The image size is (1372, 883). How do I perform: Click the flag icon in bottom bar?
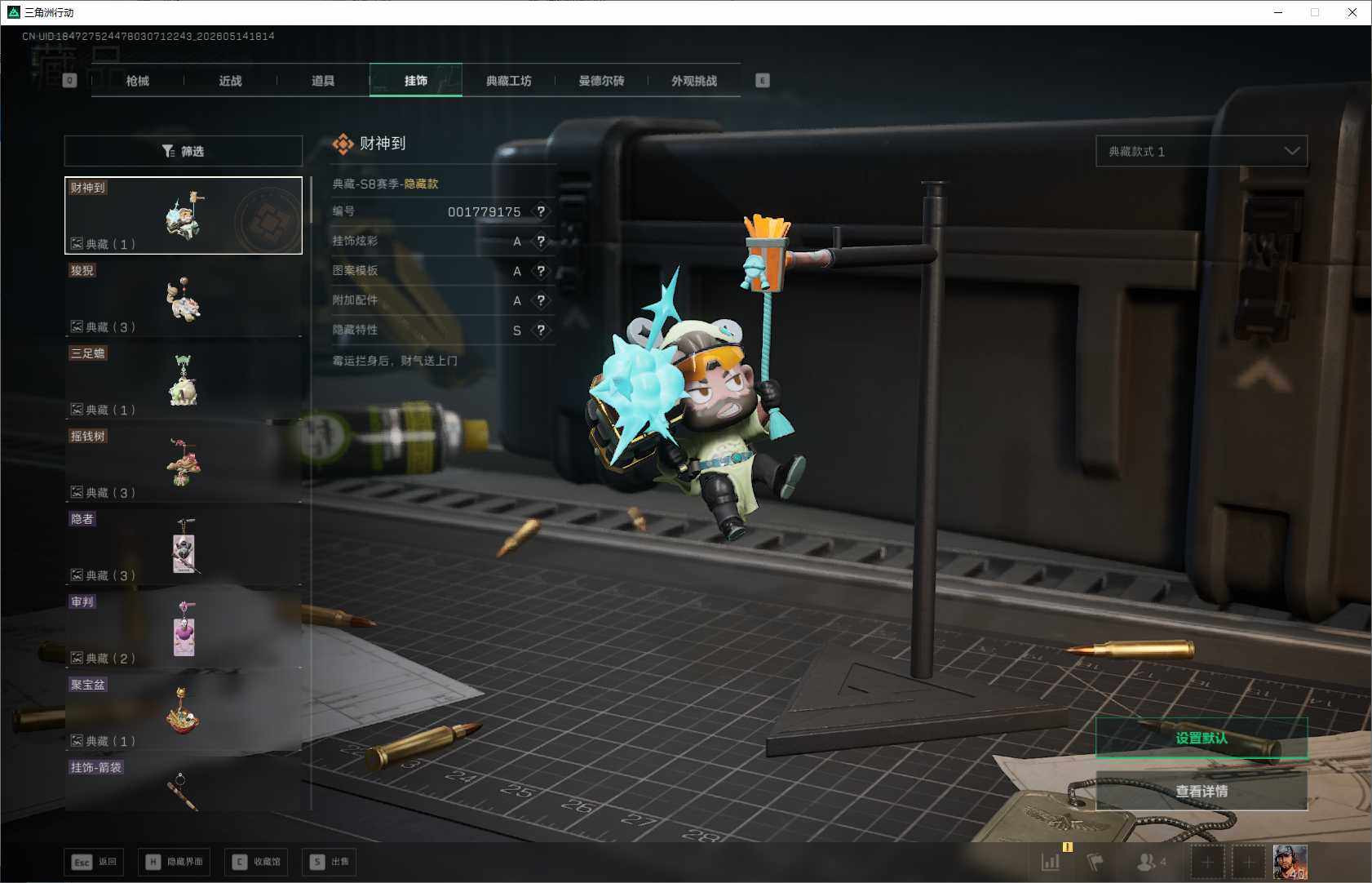(x=1095, y=861)
